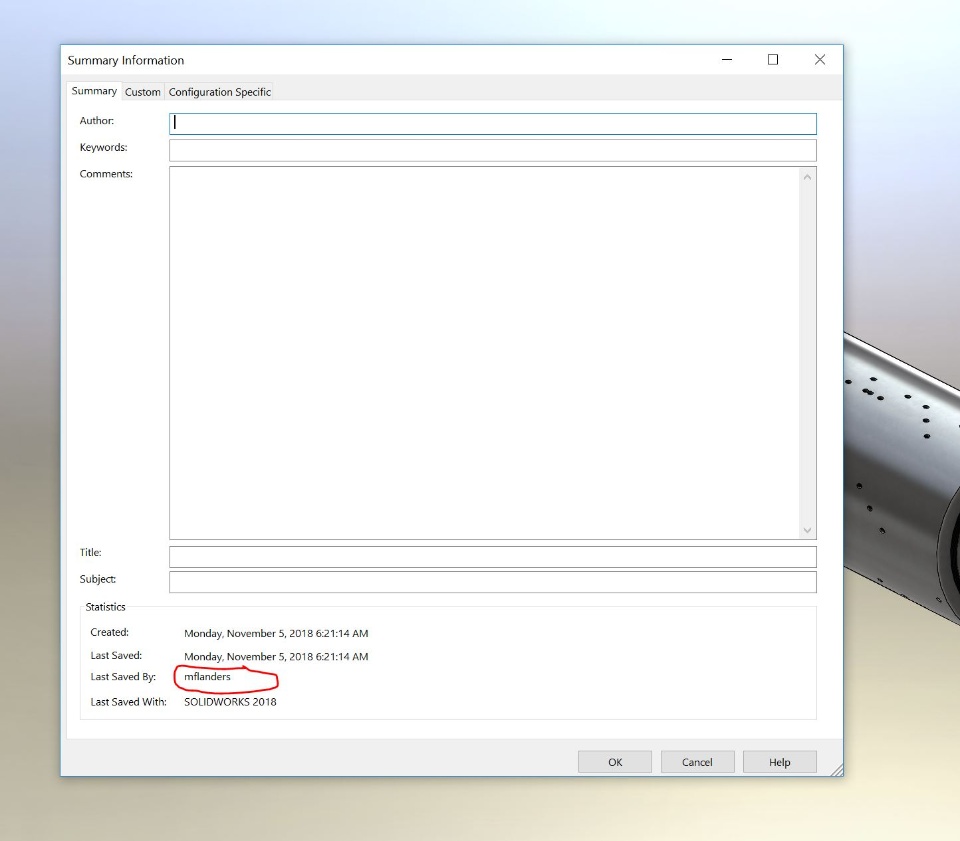Open the Configuration Specific tab
Image resolution: width=960 pixels, height=841 pixels.
tap(219, 92)
